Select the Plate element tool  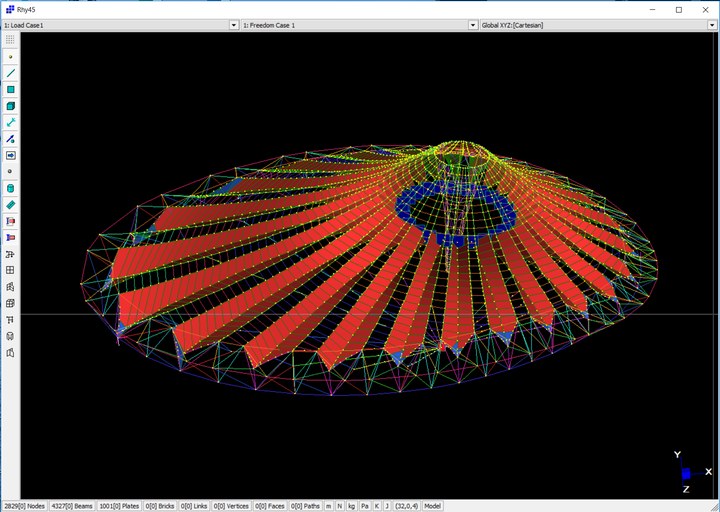coord(10,90)
